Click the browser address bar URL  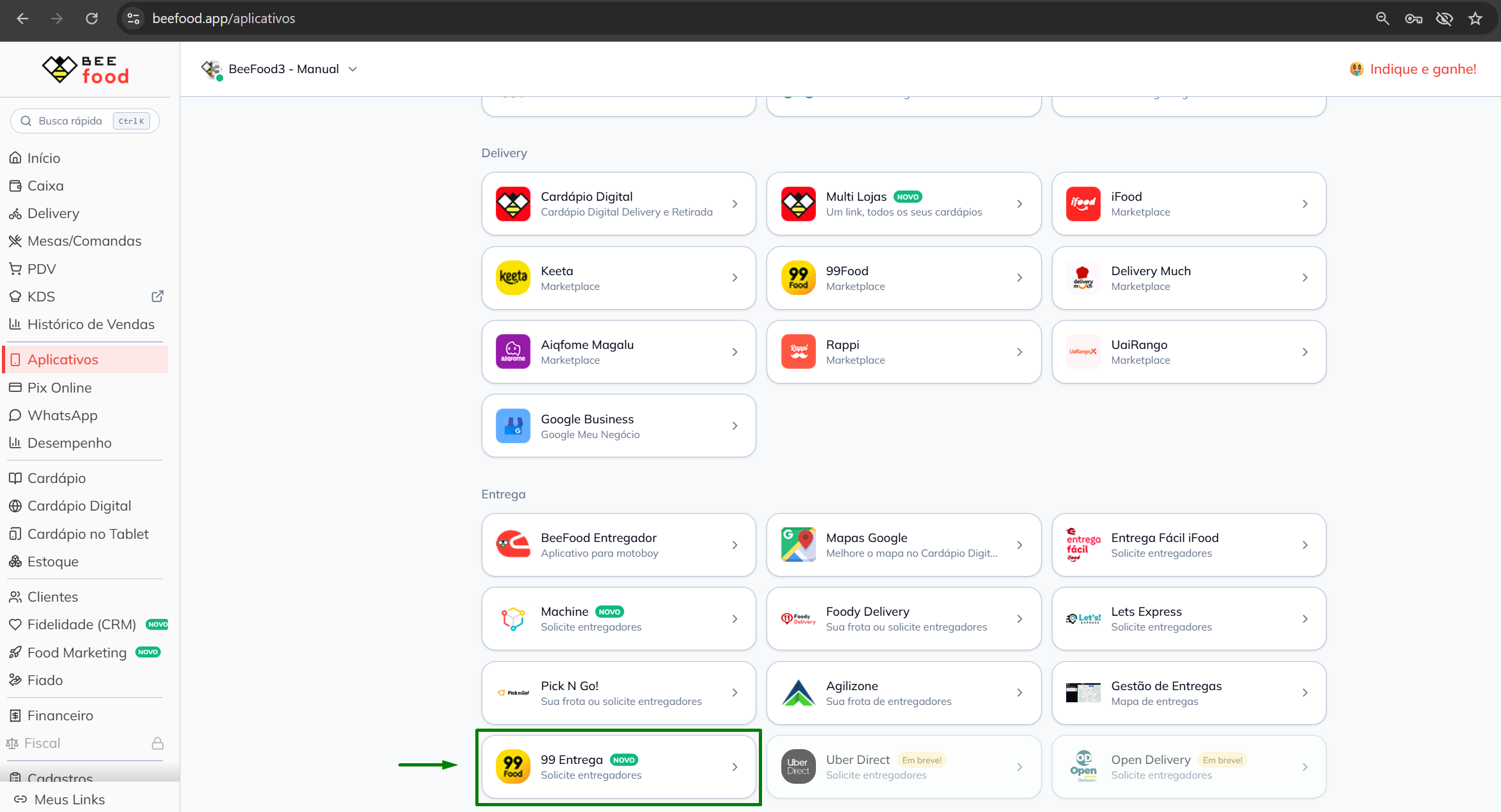pos(224,19)
